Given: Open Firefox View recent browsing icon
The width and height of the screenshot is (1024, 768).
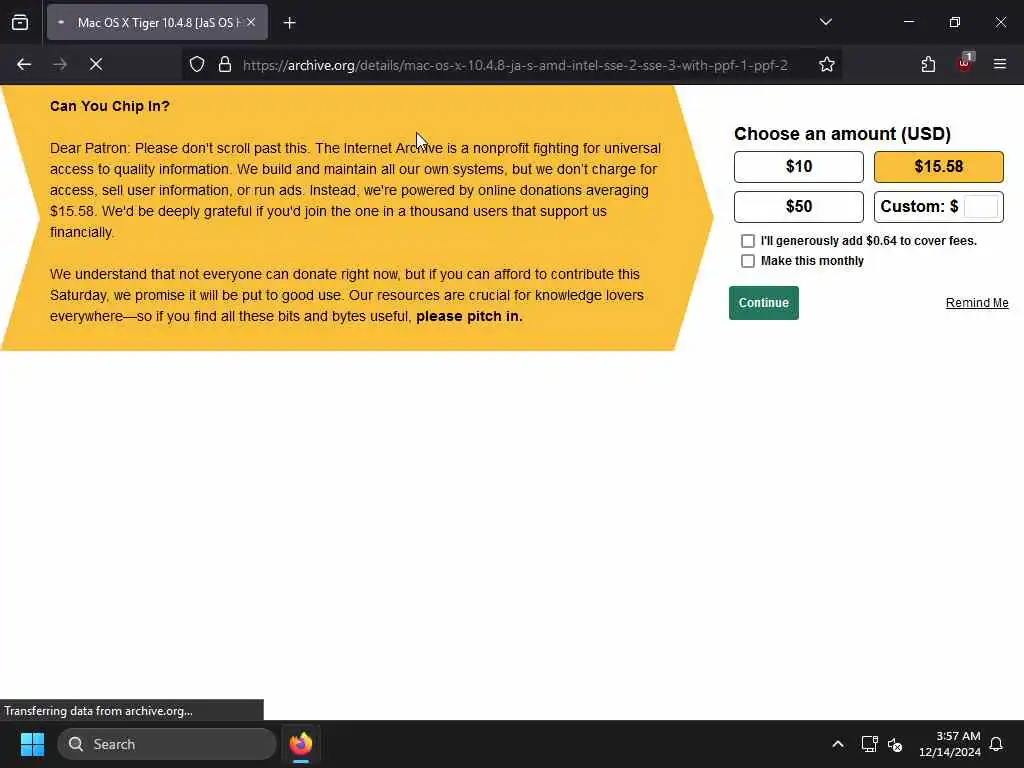Looking at the screenshot, I should pyautogui.click(x=20, y=23).
